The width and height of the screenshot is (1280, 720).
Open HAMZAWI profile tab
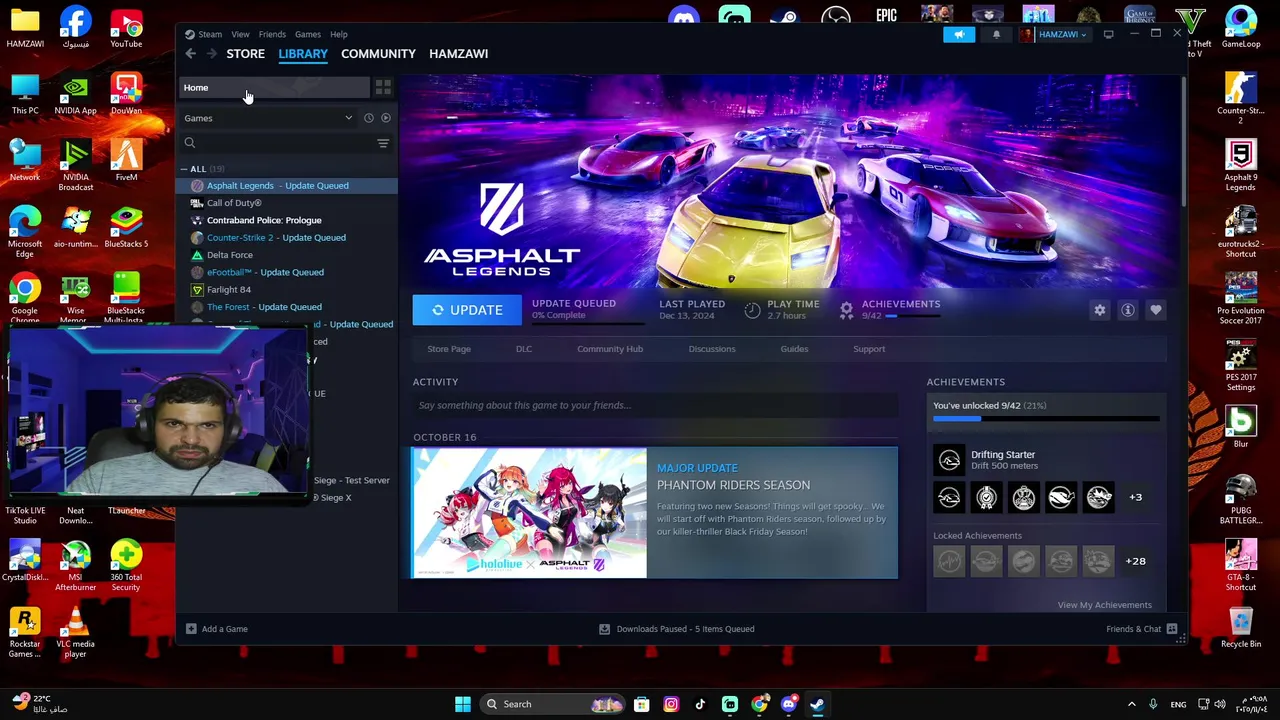458,54
